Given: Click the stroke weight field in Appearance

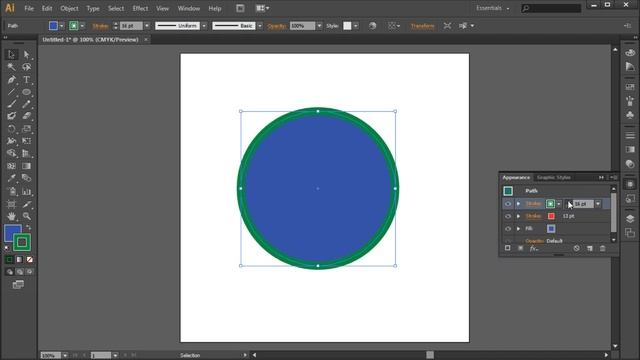Looking at the screenshot, I should [583, 204].
